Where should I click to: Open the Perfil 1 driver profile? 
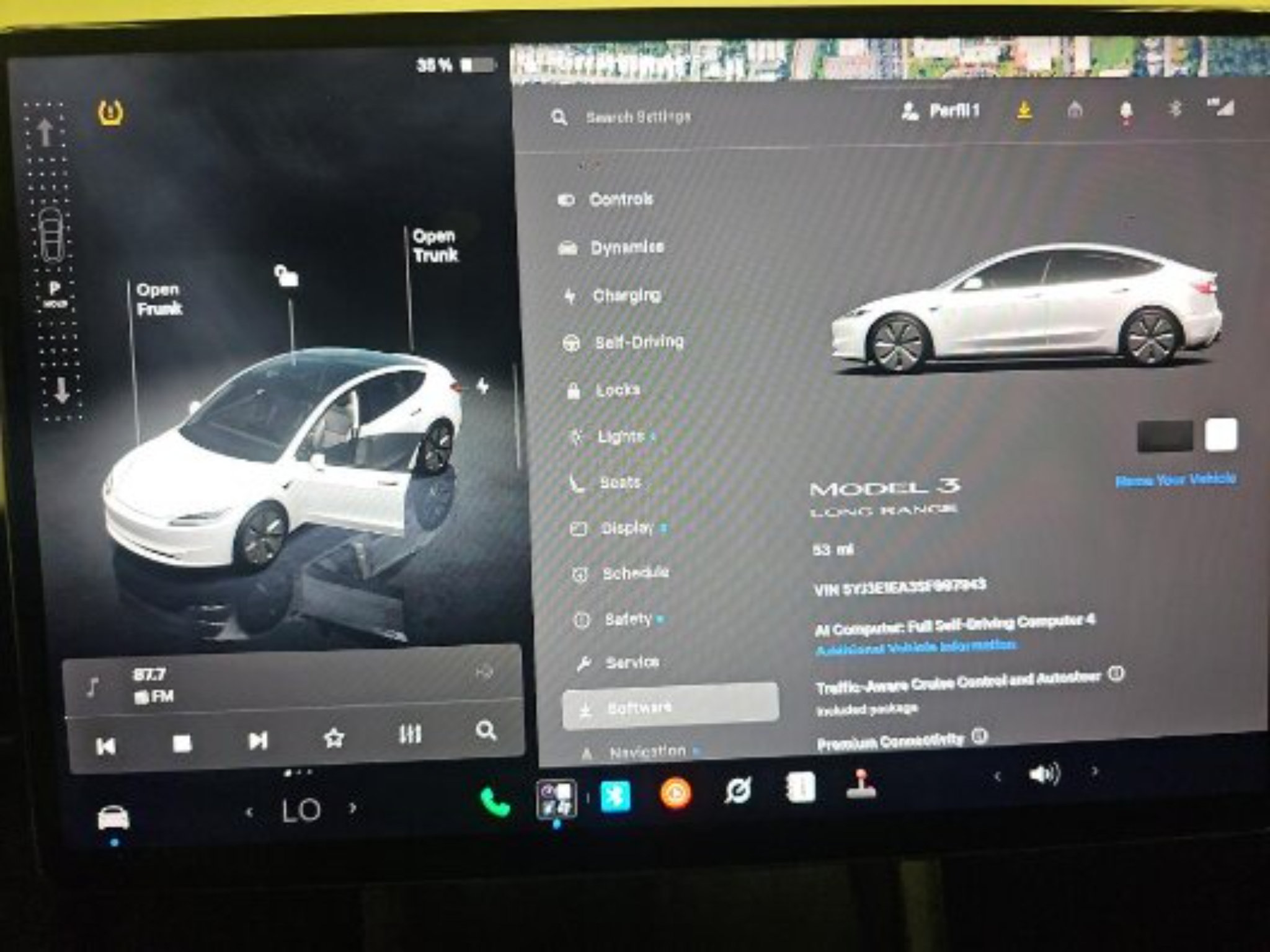[940, 112]
